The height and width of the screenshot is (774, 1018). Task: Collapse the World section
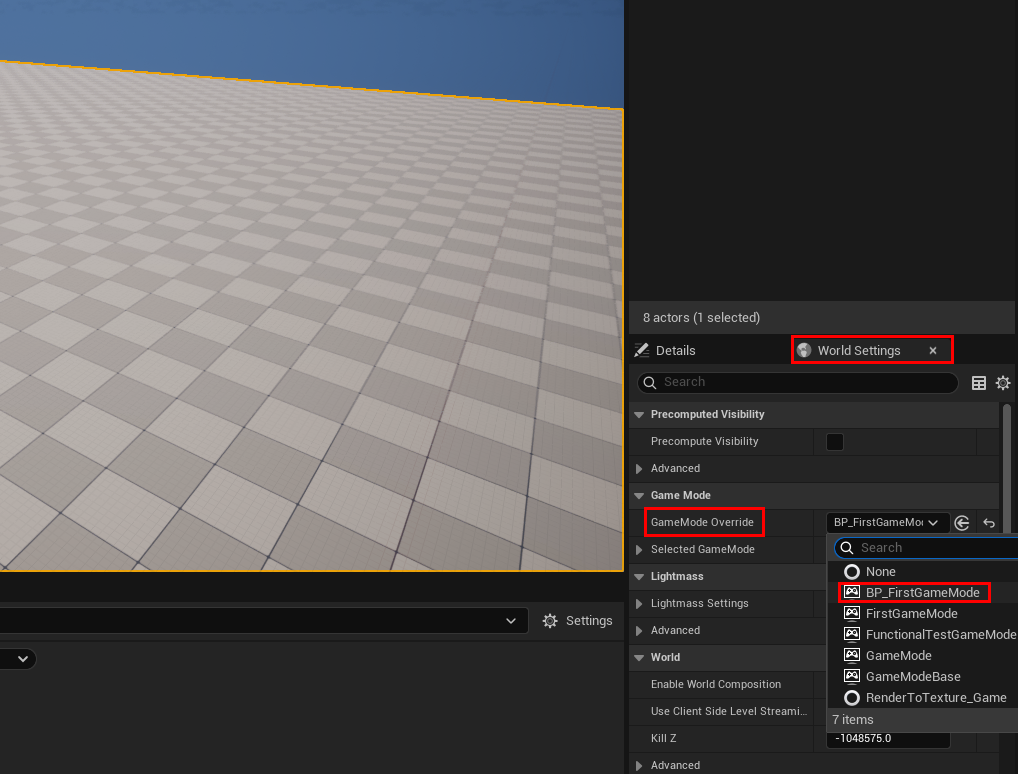tap(639, 658)
